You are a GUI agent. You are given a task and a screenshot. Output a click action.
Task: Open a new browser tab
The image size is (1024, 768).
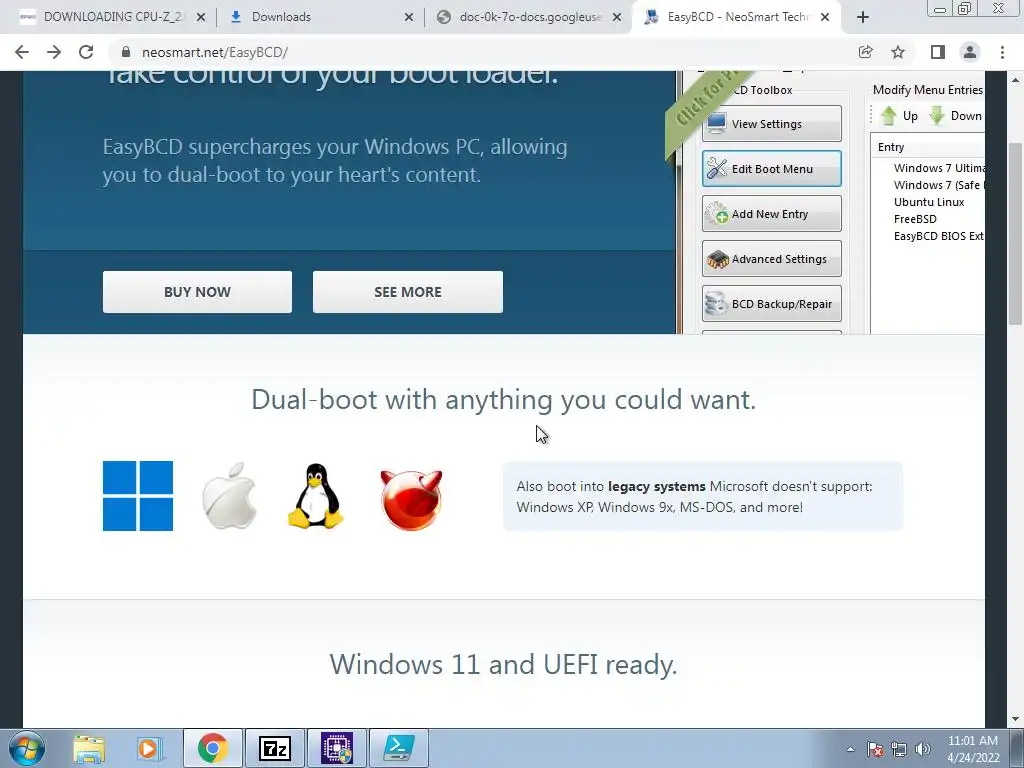[x=863, y=17]
